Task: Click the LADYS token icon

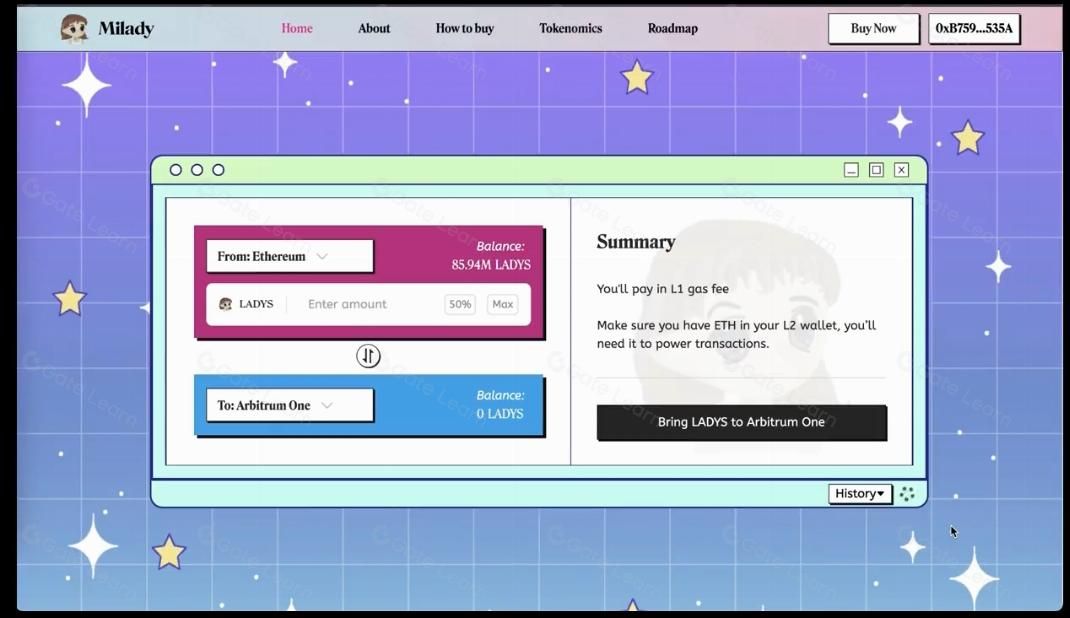Action: (x=225, y=304)
